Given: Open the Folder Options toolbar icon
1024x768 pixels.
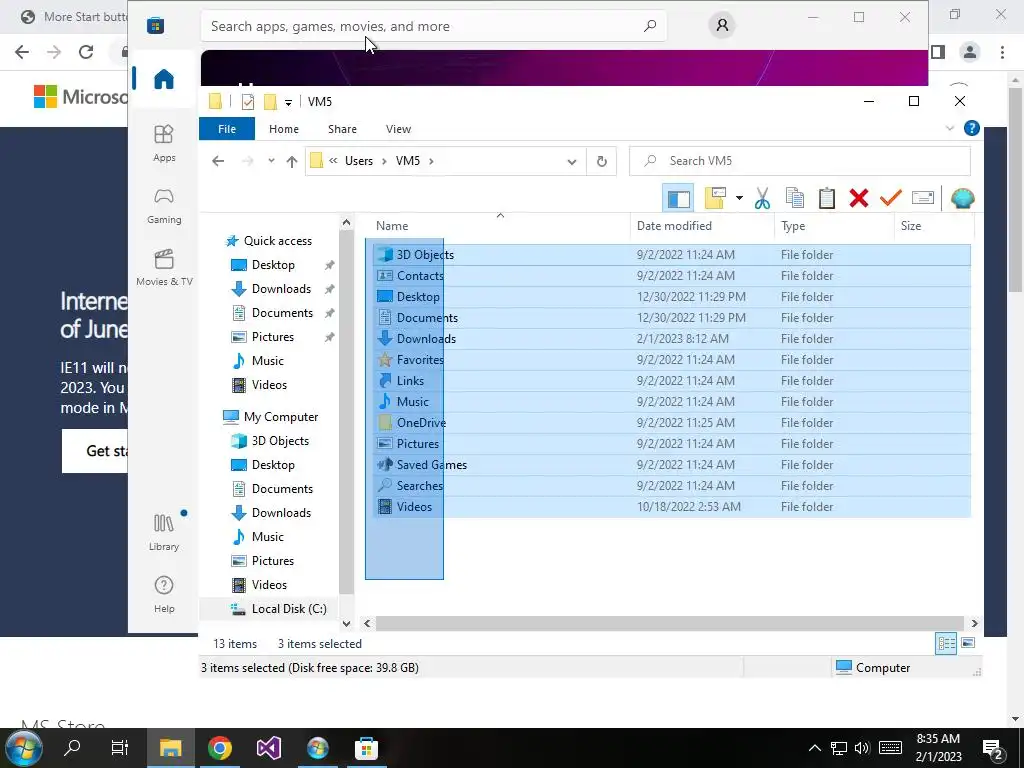Looking at the screenshot, I should click(715, 198).
